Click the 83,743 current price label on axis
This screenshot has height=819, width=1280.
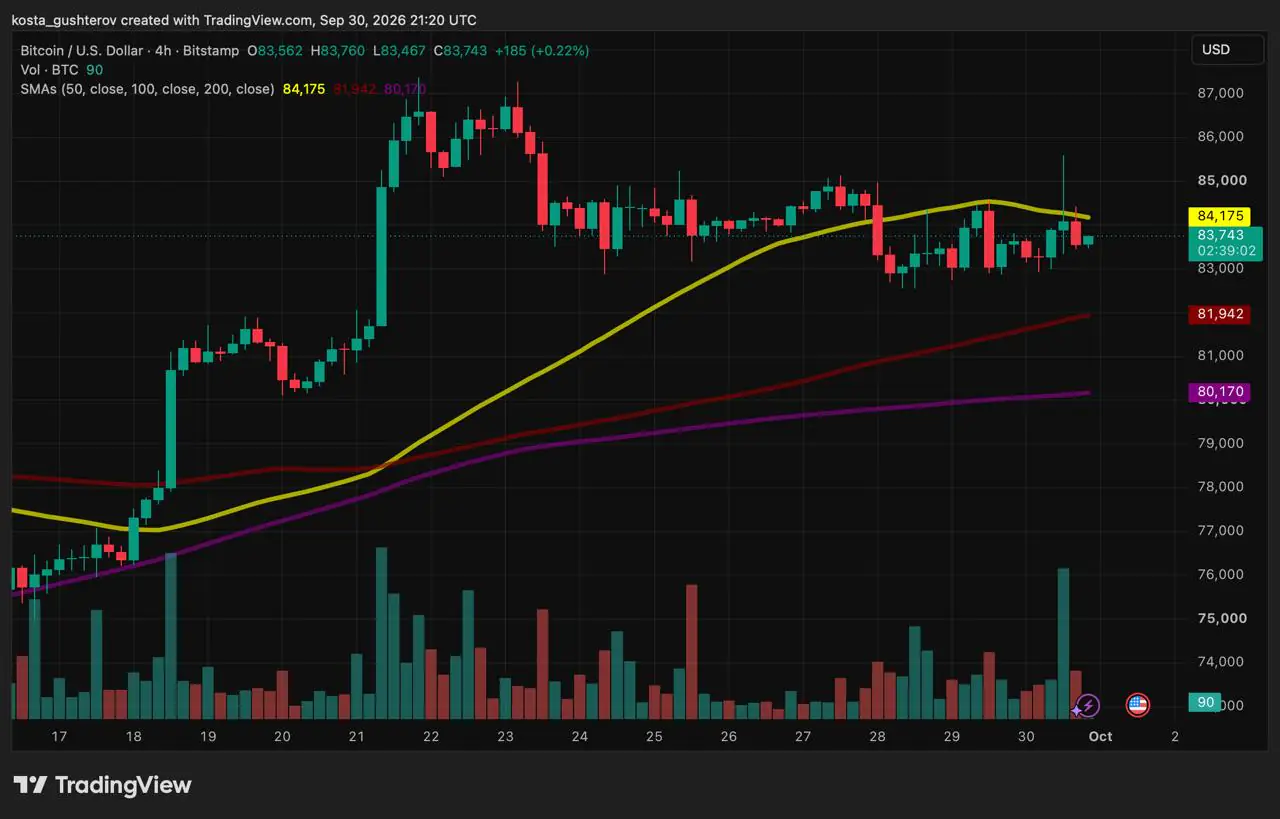pos(1220,235)
